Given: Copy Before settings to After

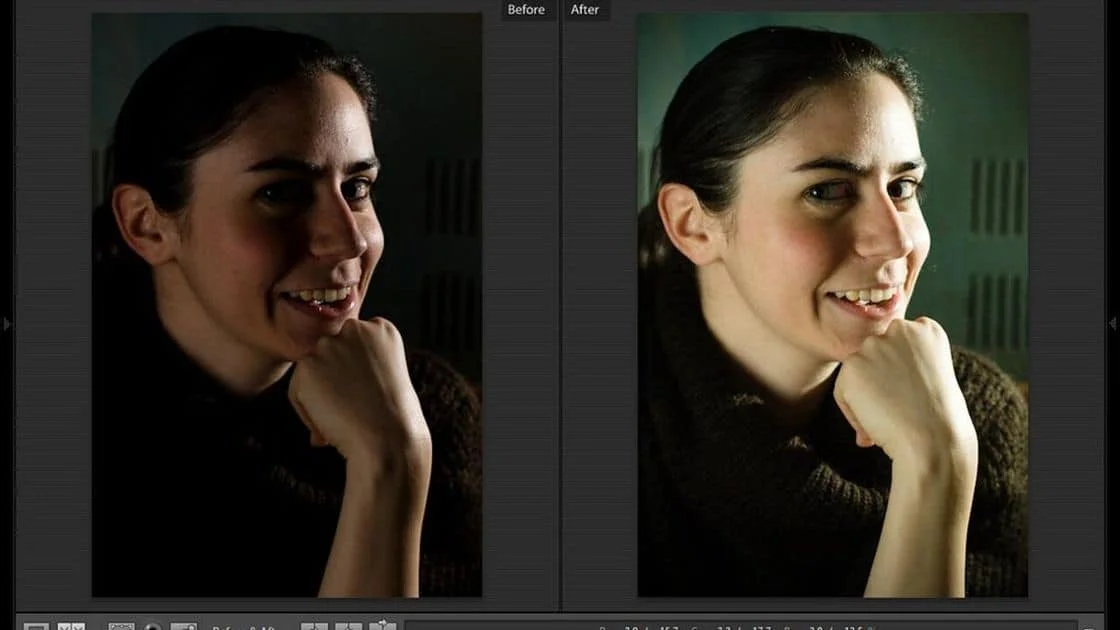Looking at the screenshot, I should 315,626.
